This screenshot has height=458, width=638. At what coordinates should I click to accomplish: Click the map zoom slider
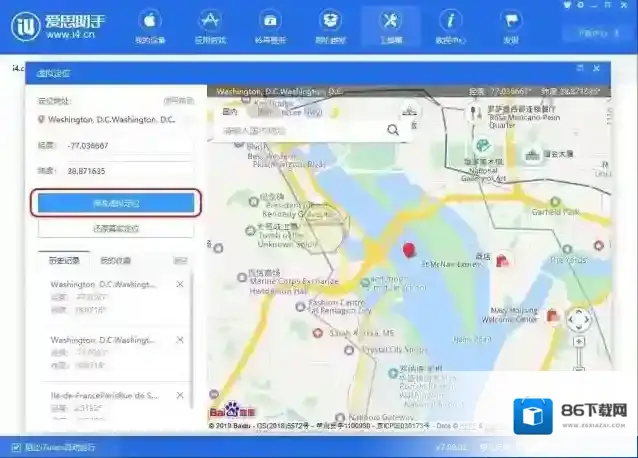578,370
